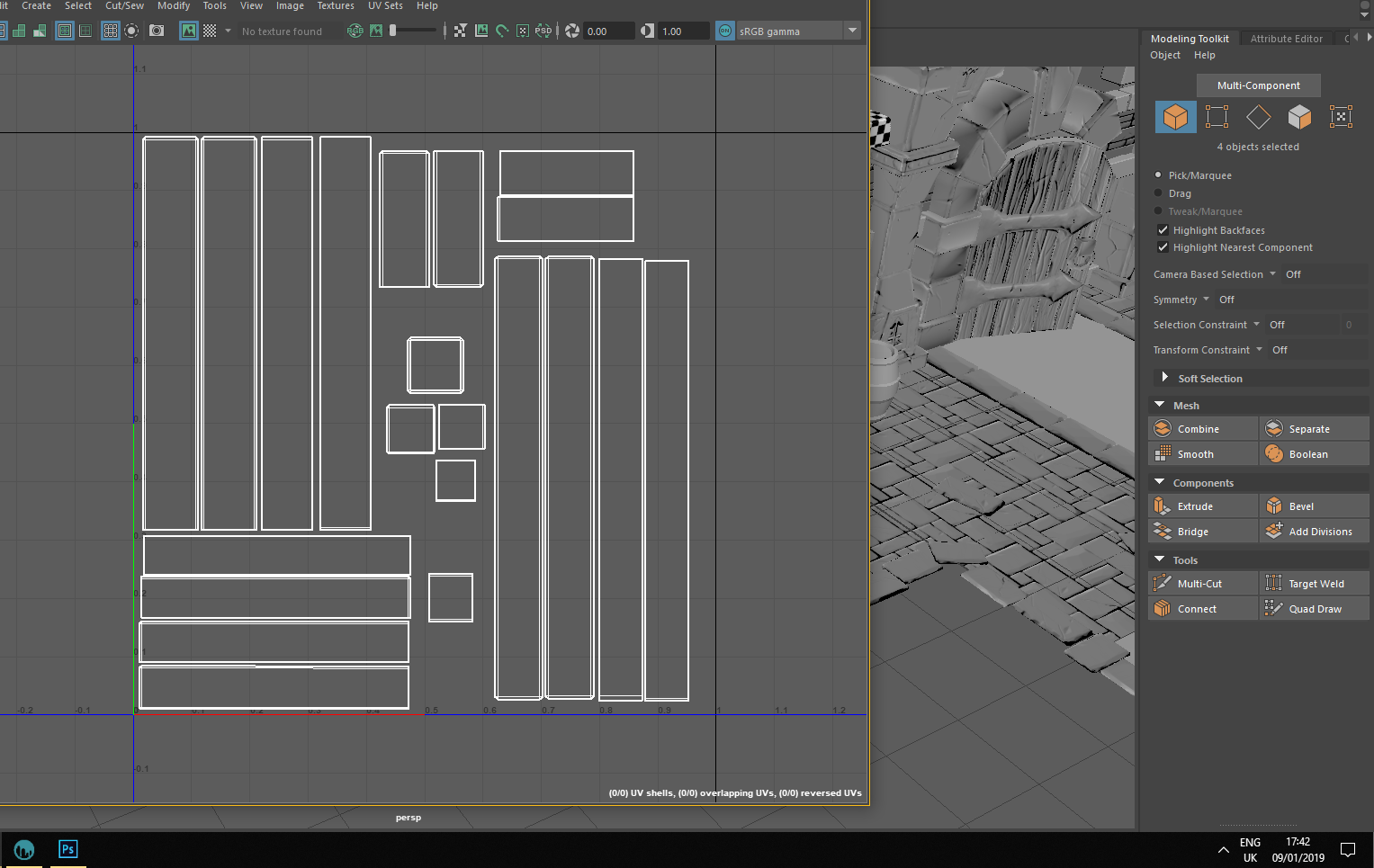The height and width of the screenshot is (868, 1374).
Task: Click the Add Divisions button
Action: tap(1315, 532)
